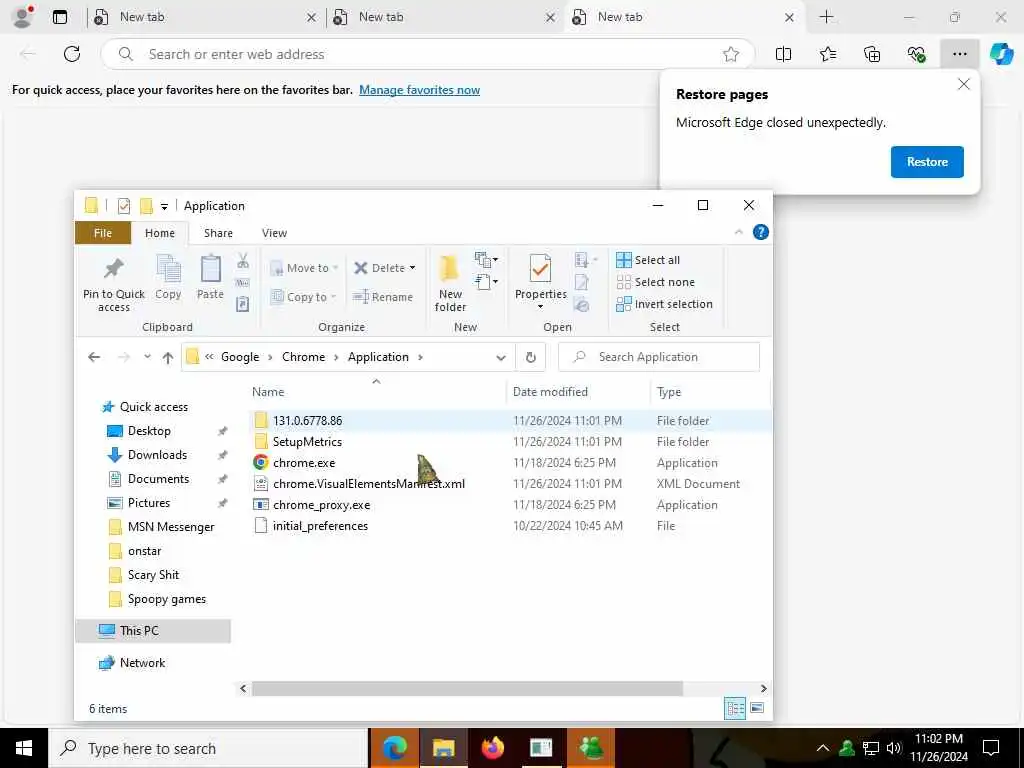Open the New item dropdown

click(487, 260)
